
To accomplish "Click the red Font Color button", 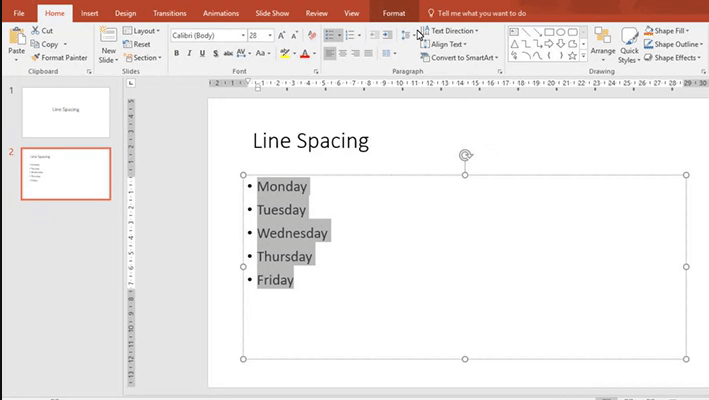I will (x=305, y=53).
